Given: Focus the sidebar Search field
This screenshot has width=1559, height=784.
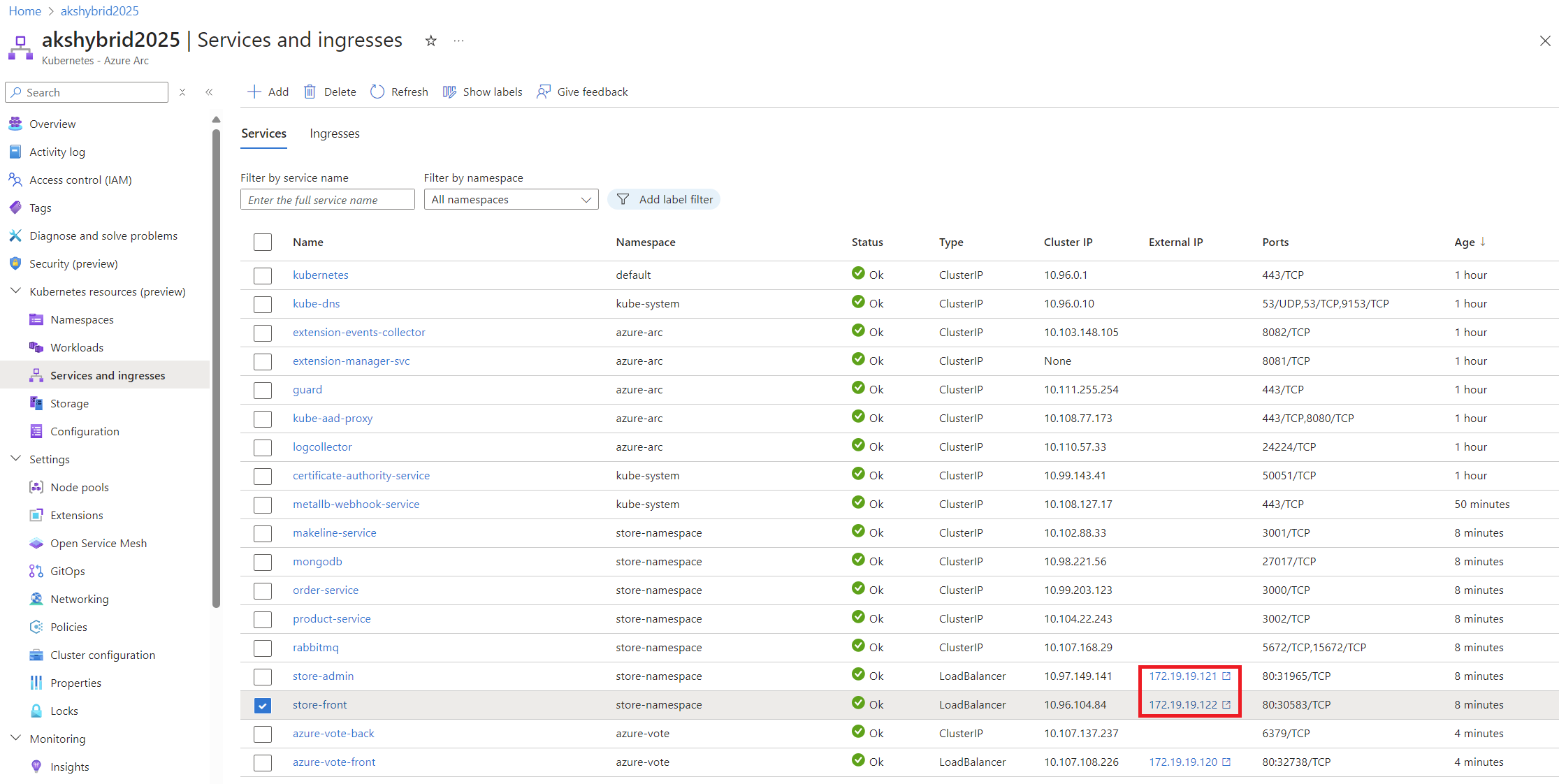Looking at the screenshot, I should coord(87,92).
